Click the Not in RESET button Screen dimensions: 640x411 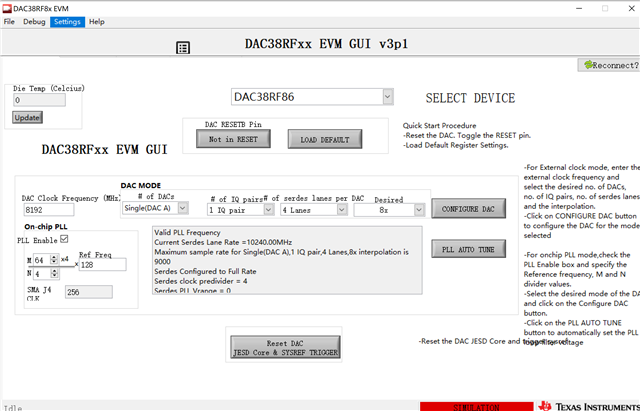click(x=233, y=139)
